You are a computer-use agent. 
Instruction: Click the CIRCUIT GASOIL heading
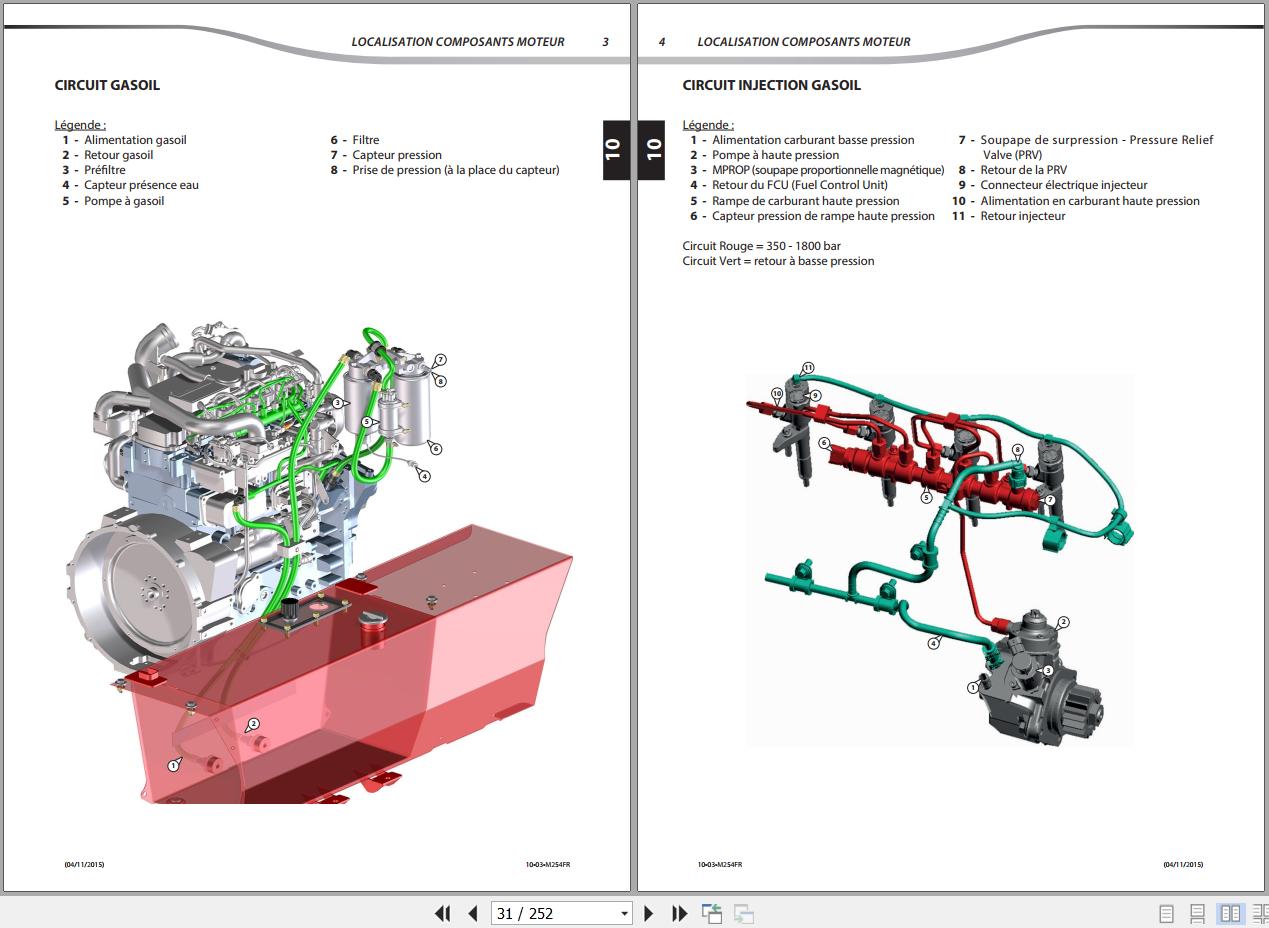click(107, 85)
